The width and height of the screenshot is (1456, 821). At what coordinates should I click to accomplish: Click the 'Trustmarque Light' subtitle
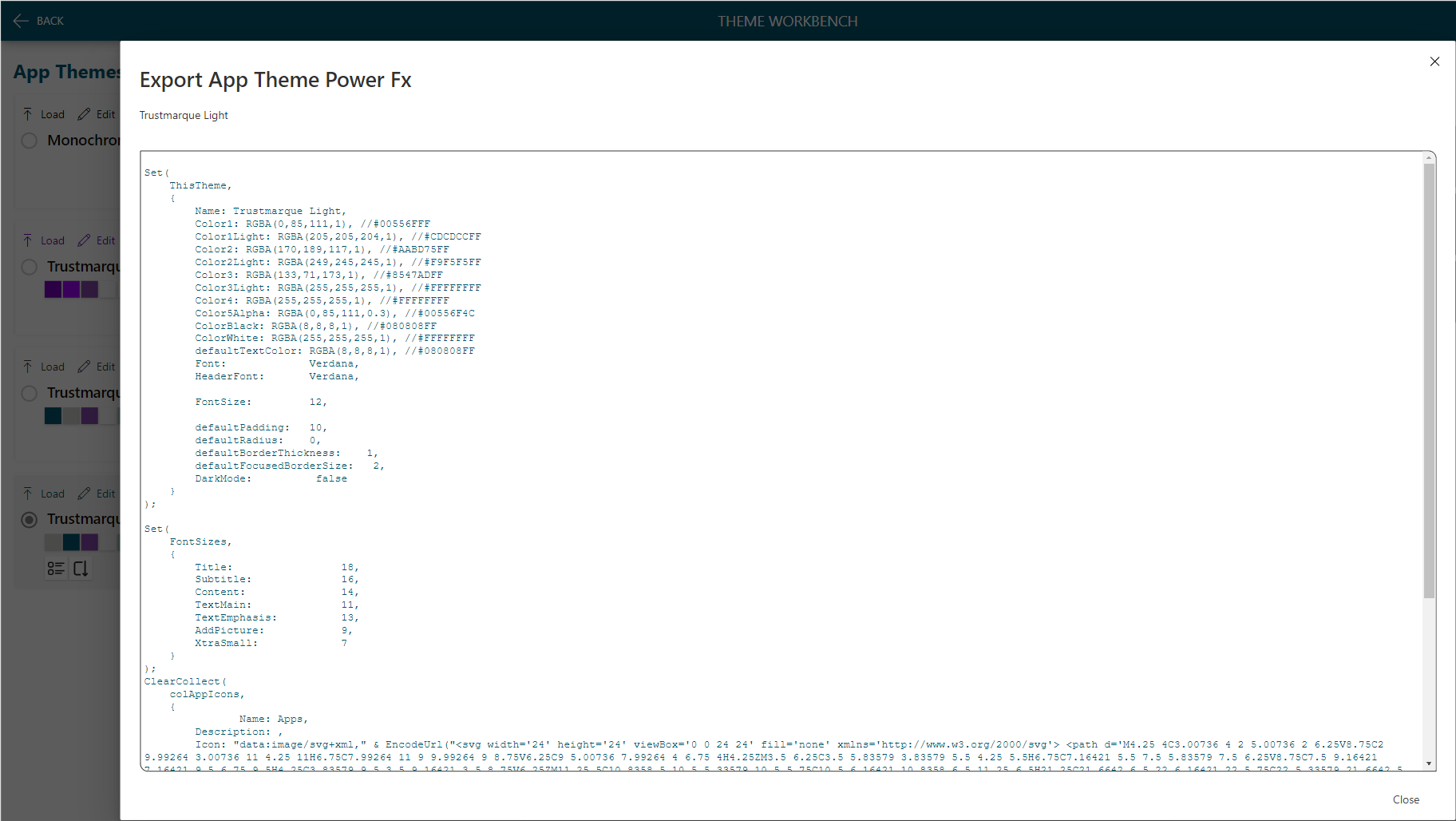point(184,115)
